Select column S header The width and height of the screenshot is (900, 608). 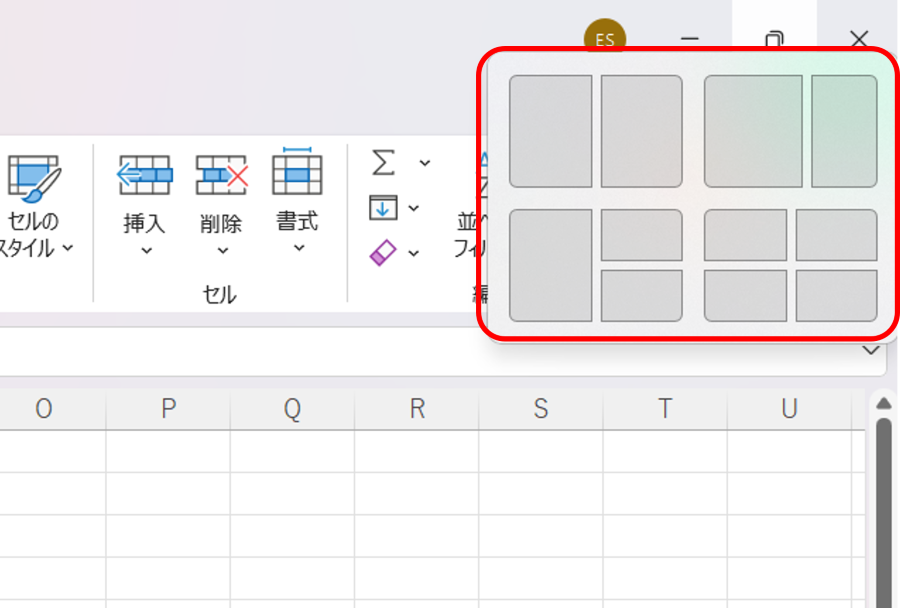click(x=541, y=409)
